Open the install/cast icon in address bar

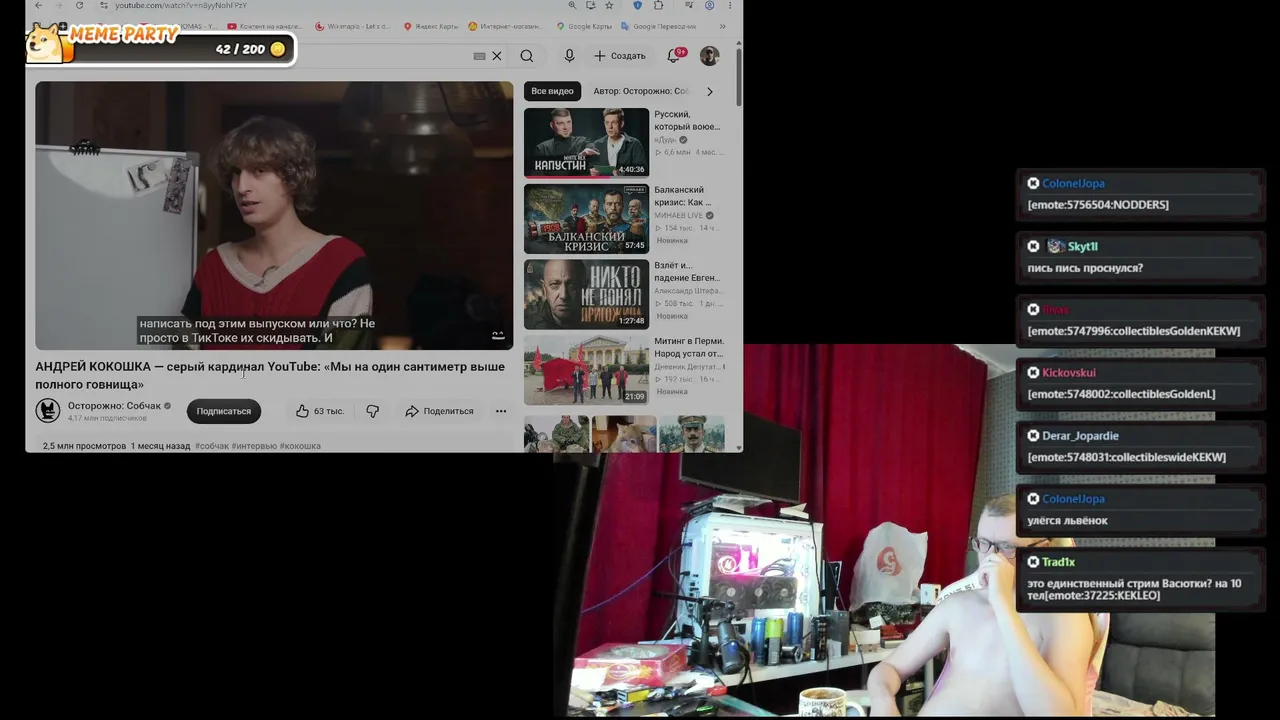pos(591,5)
